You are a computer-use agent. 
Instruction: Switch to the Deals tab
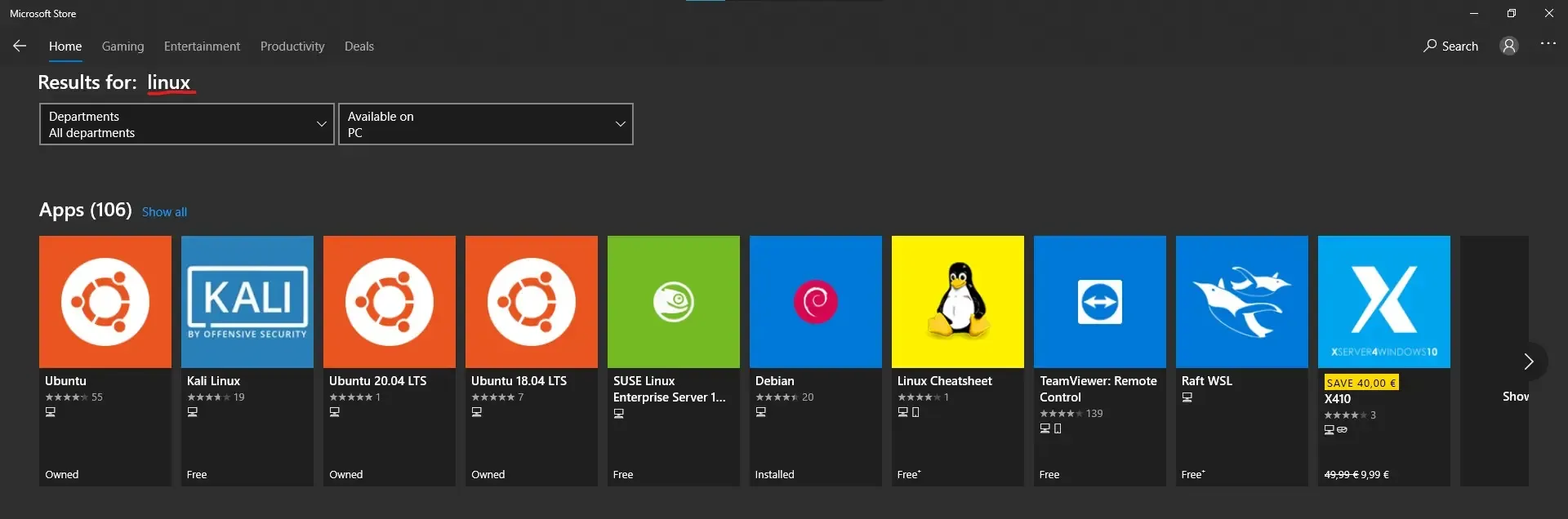point(359,47)
